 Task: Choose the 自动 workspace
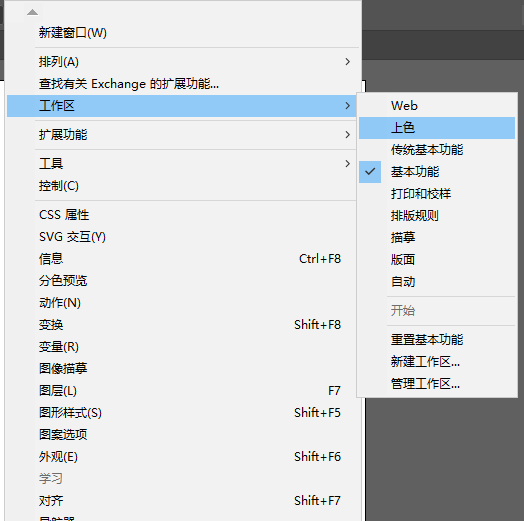[437, 282]
